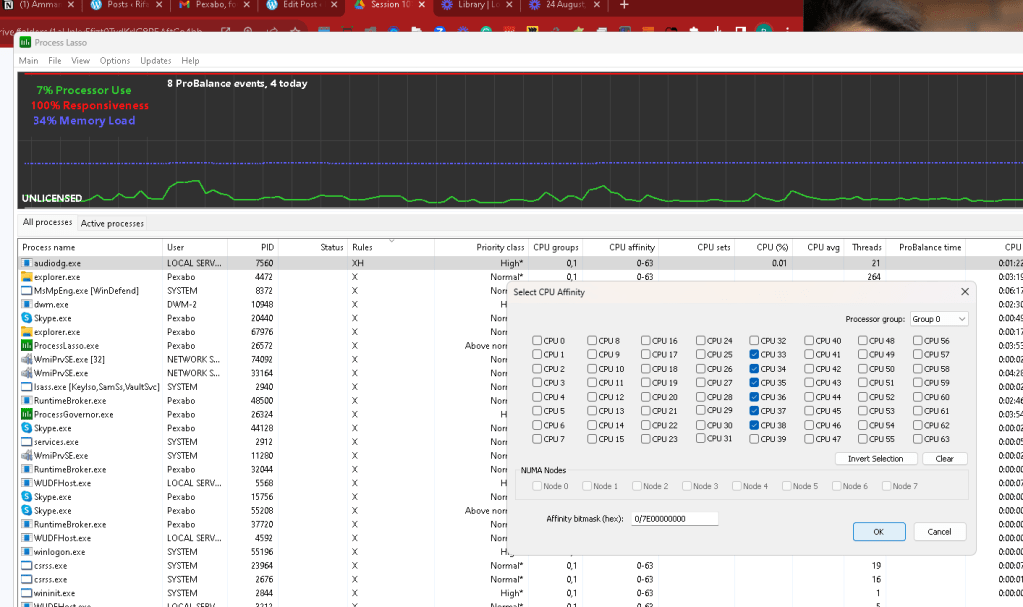This screenshot has width=1023, height=607.
Task: Click the Process Lasso title bar icon
Action: click(x=25, y=42)
